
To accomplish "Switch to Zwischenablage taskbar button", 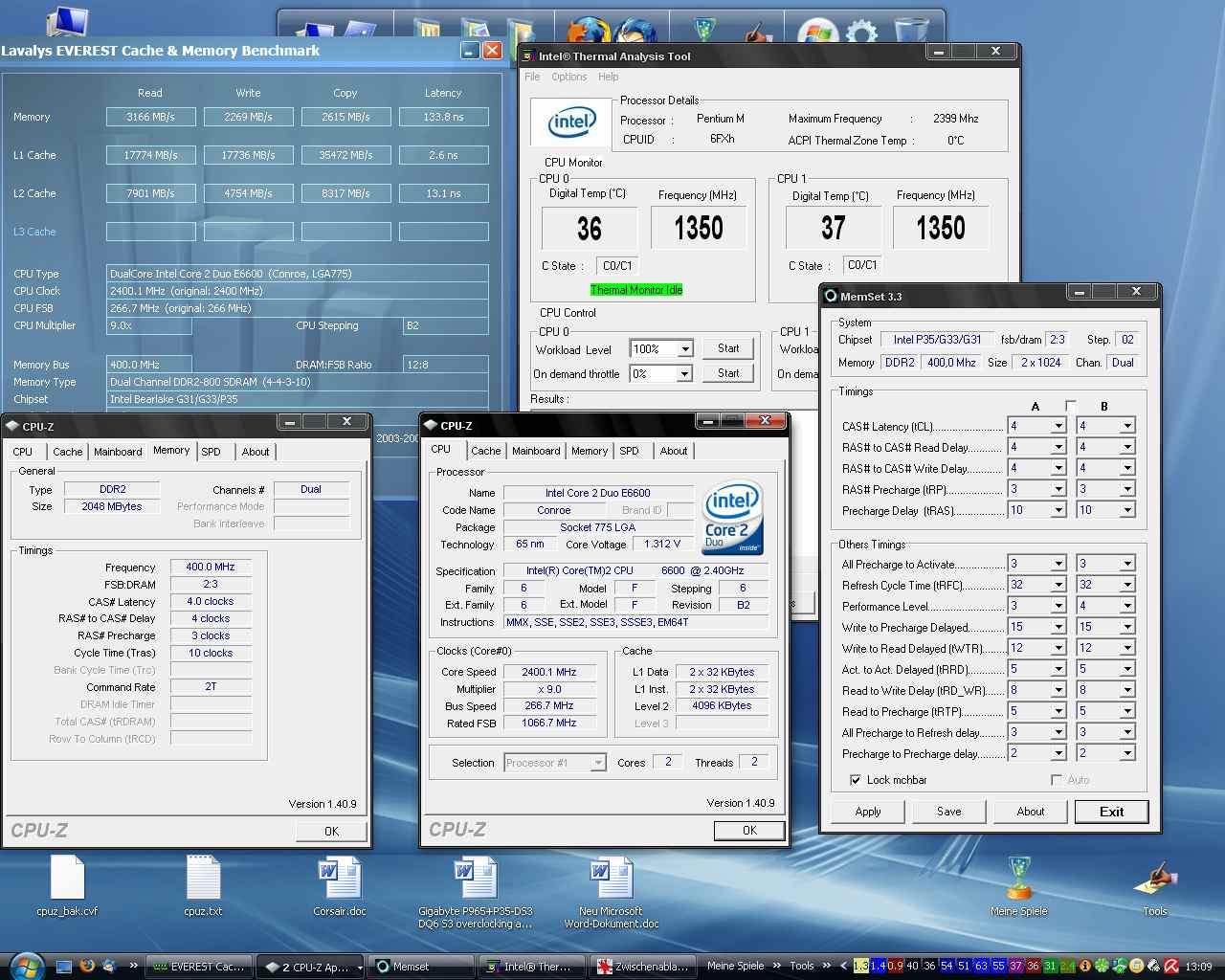I will (x=643, y=967).
